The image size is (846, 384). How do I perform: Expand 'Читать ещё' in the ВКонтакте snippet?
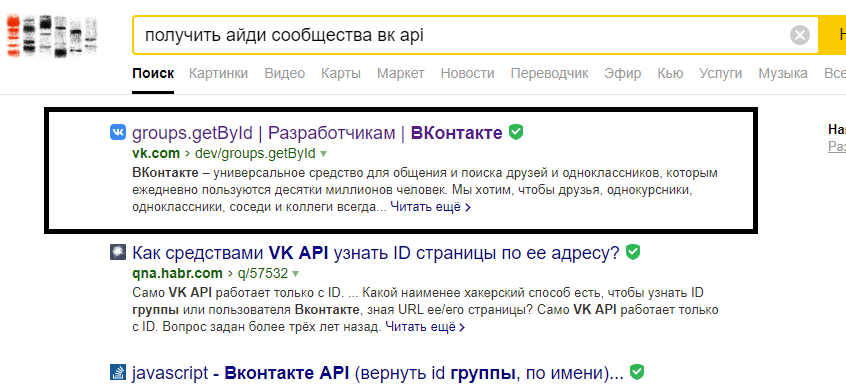[431, 207]
